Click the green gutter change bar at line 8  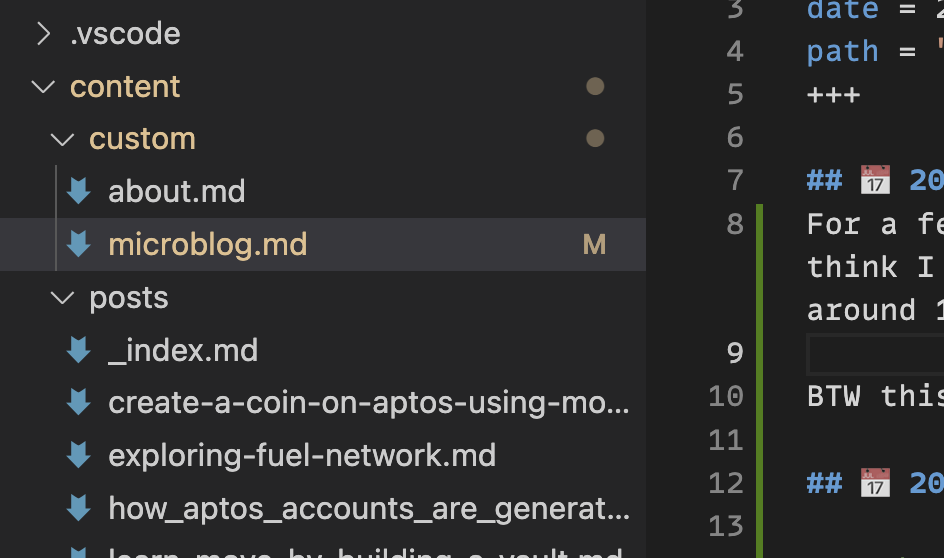tap(760, 267)
